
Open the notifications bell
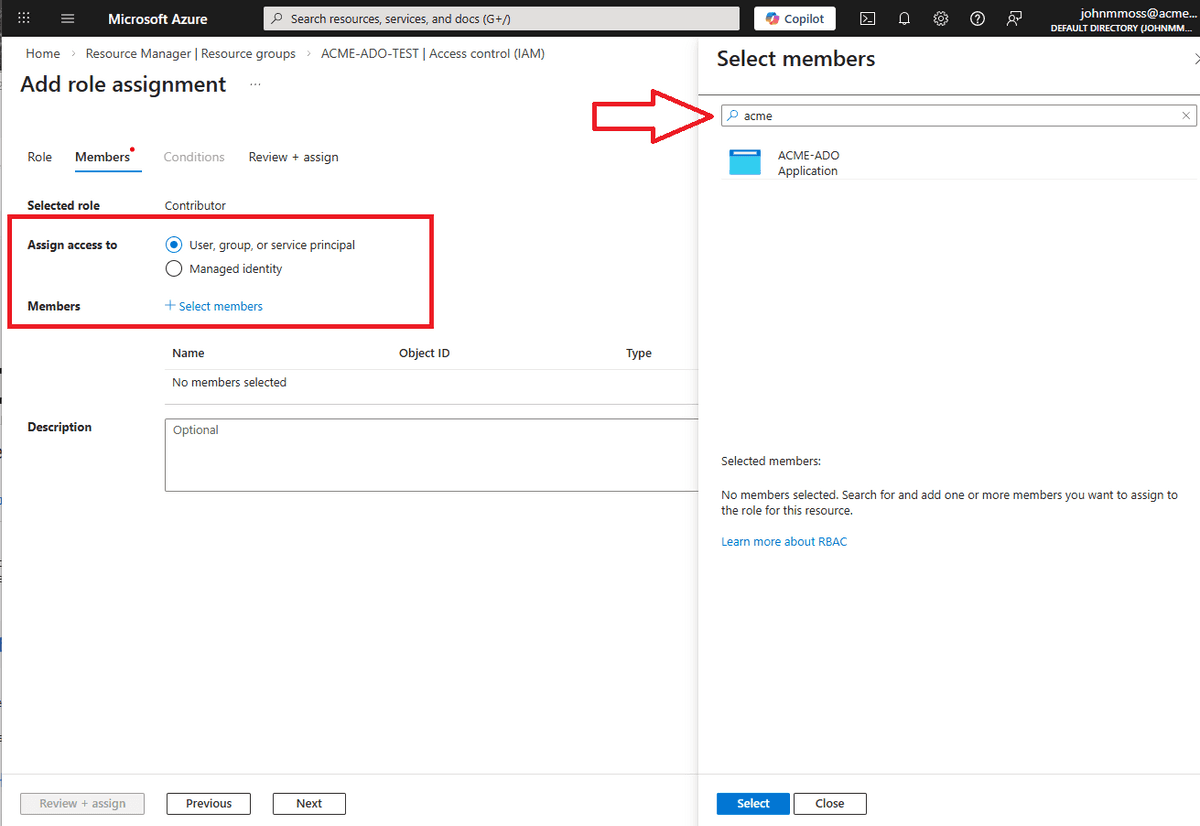903,18
